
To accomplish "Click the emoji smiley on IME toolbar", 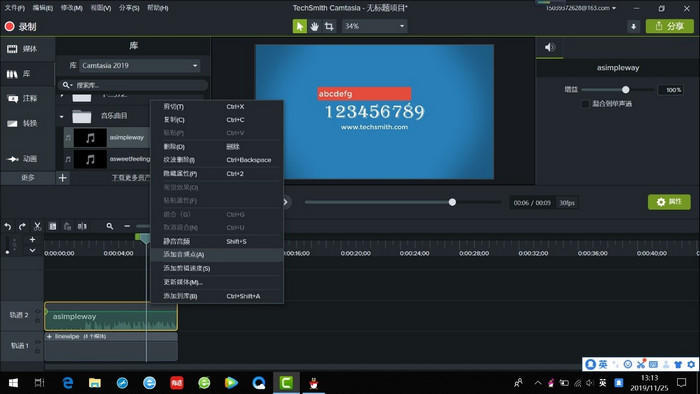I will [x=628, y=364].
